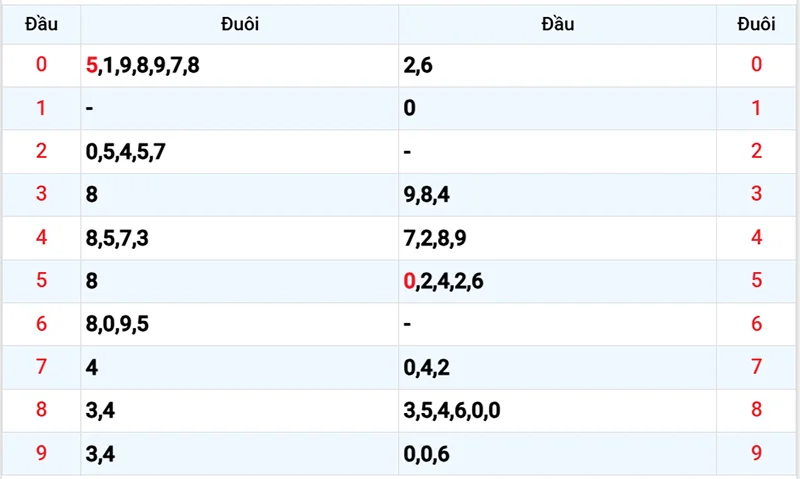Click the cell with values 0,0,6
Viewport: 800px width, 479px height.
tap(427, 454)
